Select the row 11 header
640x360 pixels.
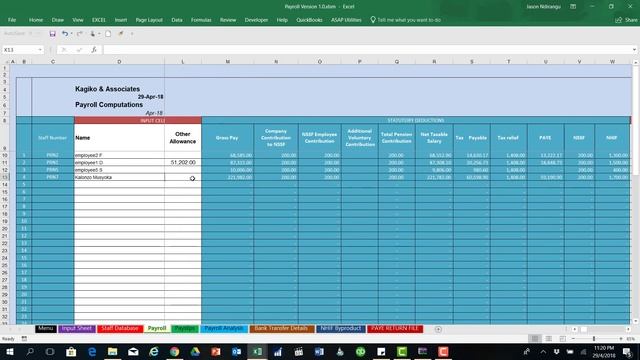point(5,162)
